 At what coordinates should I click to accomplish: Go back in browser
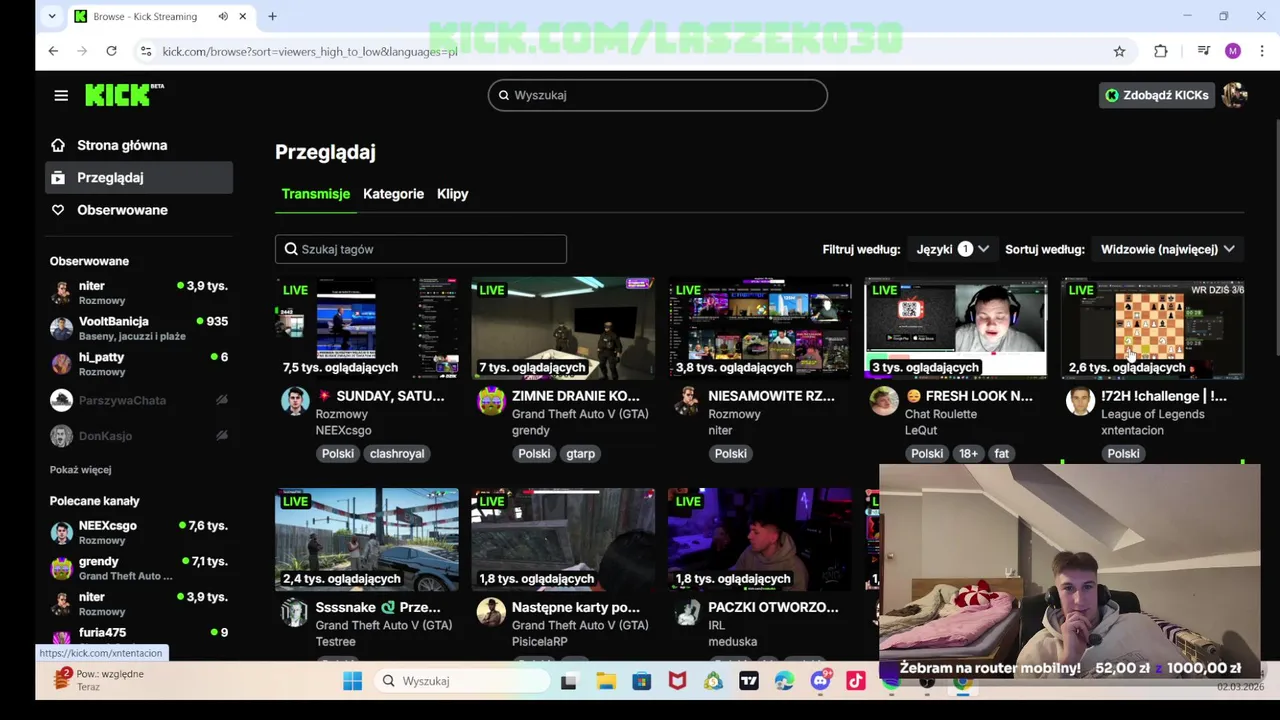click(53, 51)
